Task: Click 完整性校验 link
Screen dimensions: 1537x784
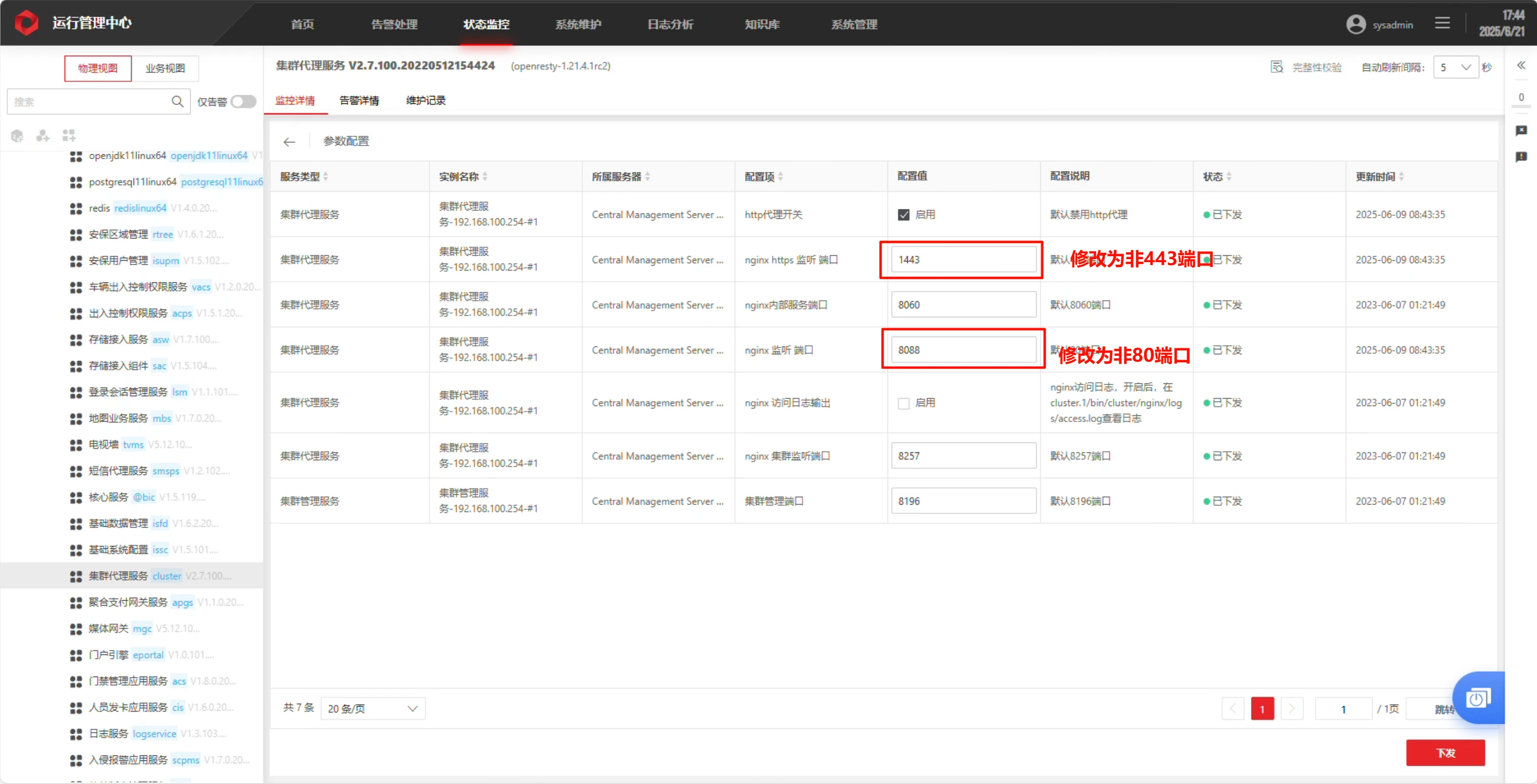Action: tap(1317, 68)
